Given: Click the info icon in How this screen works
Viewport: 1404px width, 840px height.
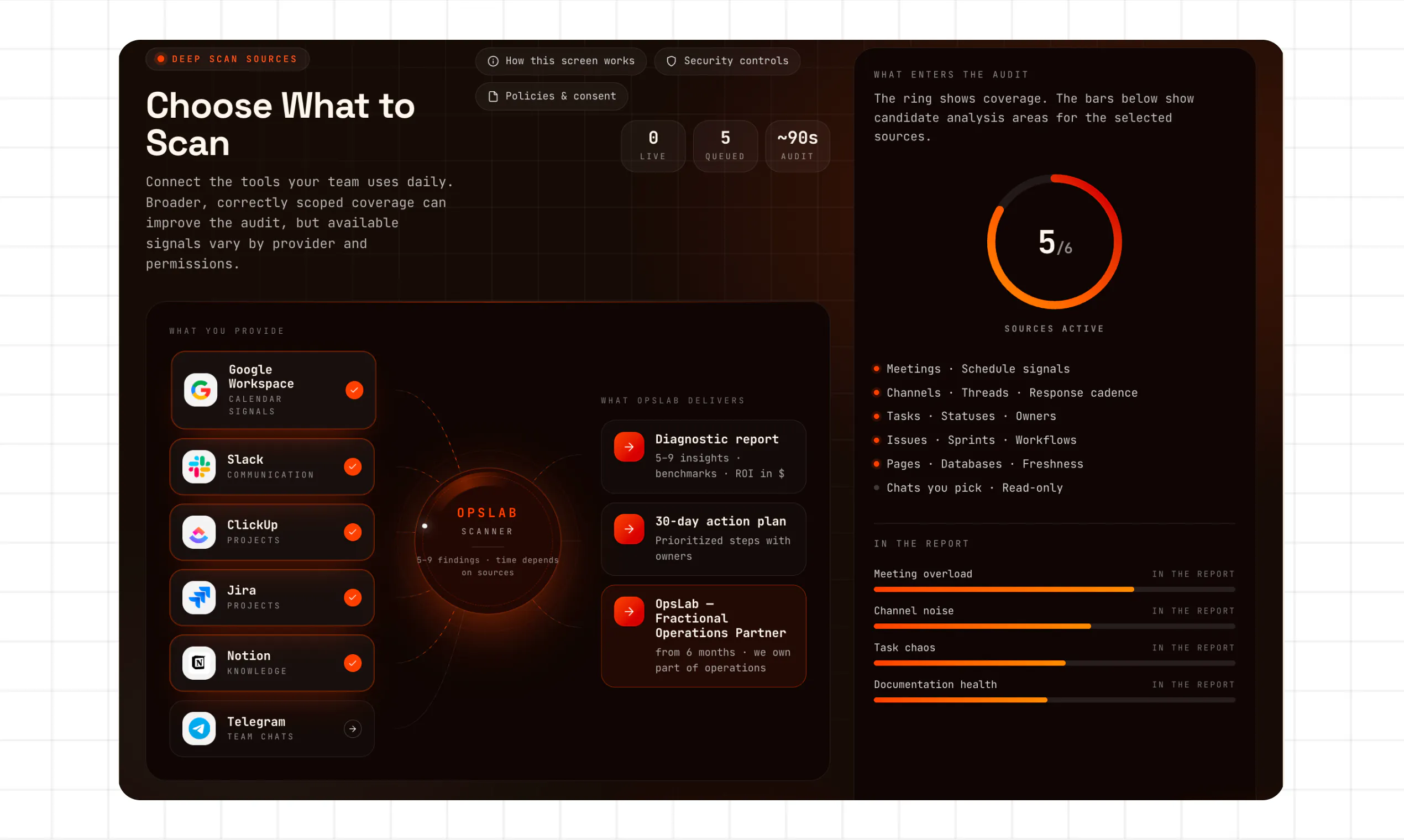Looking at the screenshot, I should pos(493,61).
